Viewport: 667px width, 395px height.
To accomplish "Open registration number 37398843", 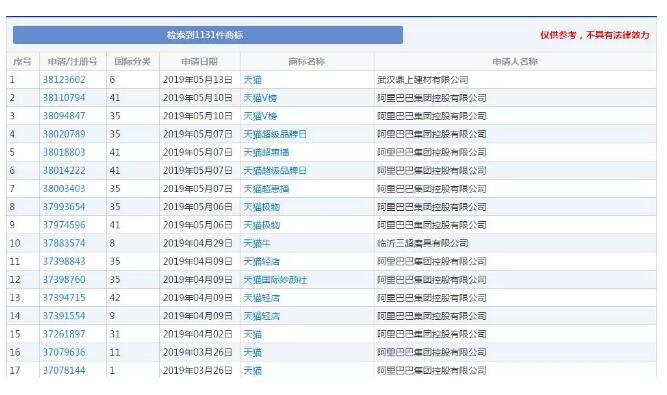I will [64, 261].
